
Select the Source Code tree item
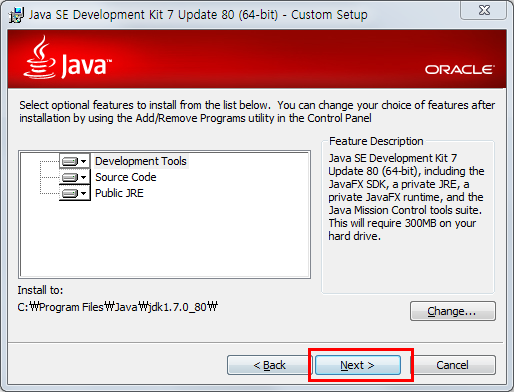click(x=126, y=177)
